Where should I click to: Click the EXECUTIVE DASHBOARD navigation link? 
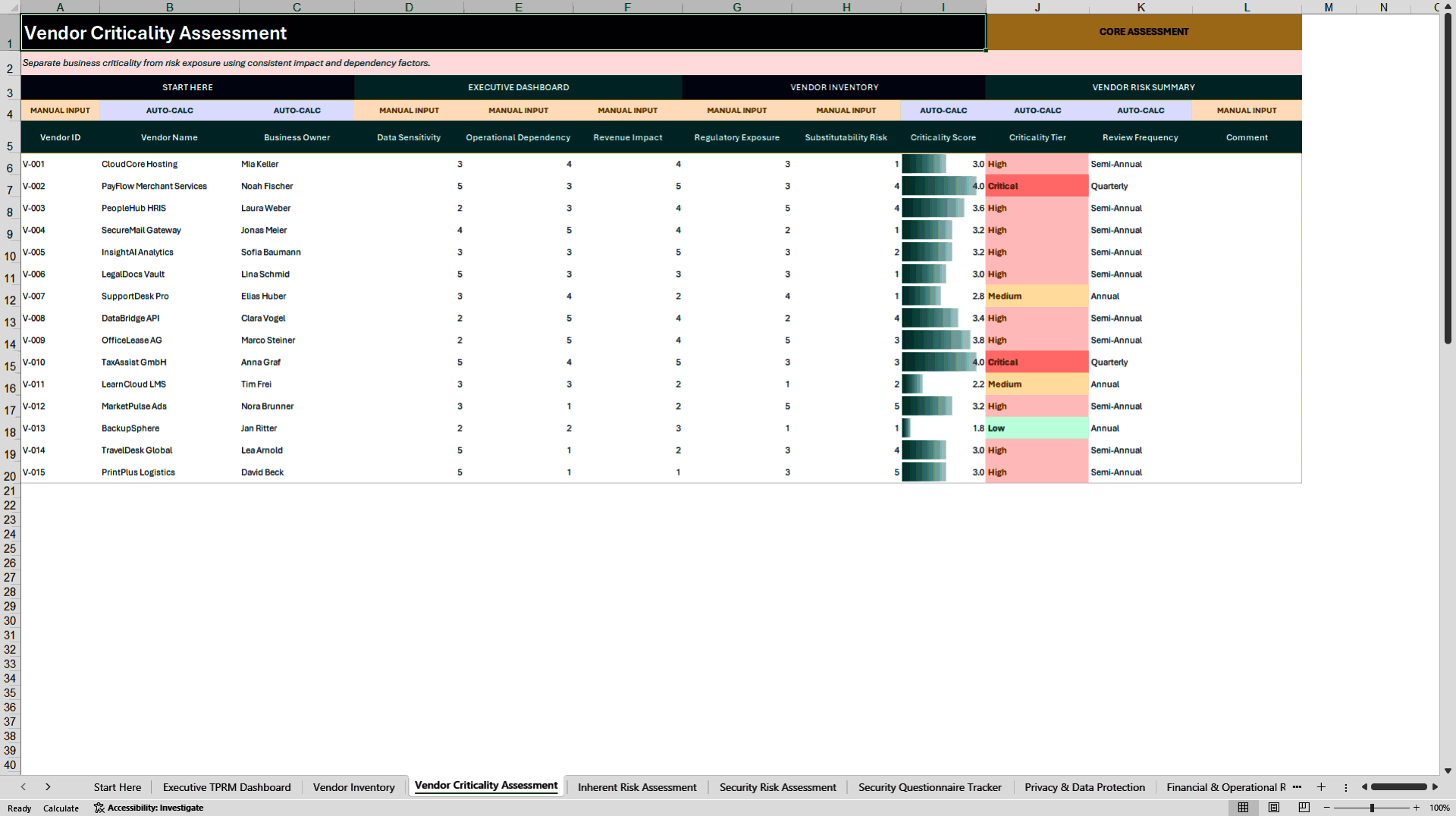[518, 87]
